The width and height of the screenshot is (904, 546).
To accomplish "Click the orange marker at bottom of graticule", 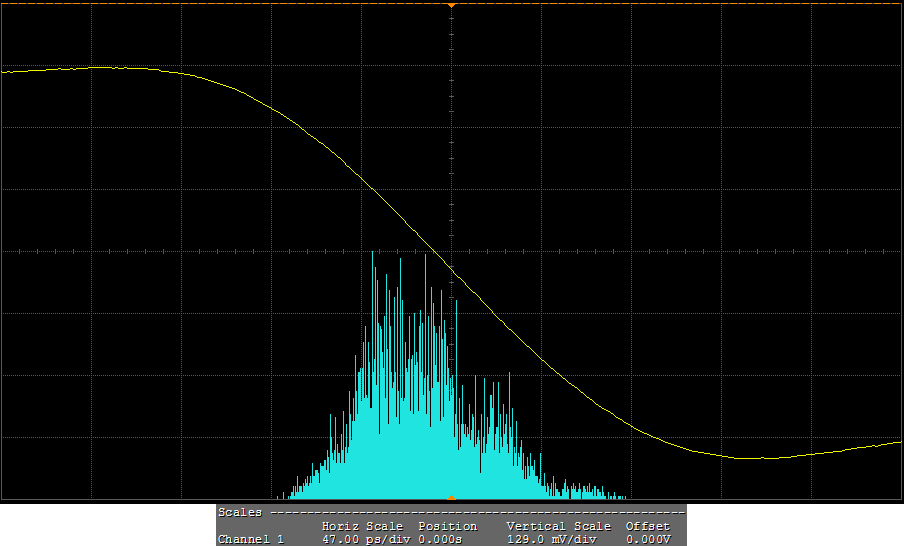I will pos(451,497).
